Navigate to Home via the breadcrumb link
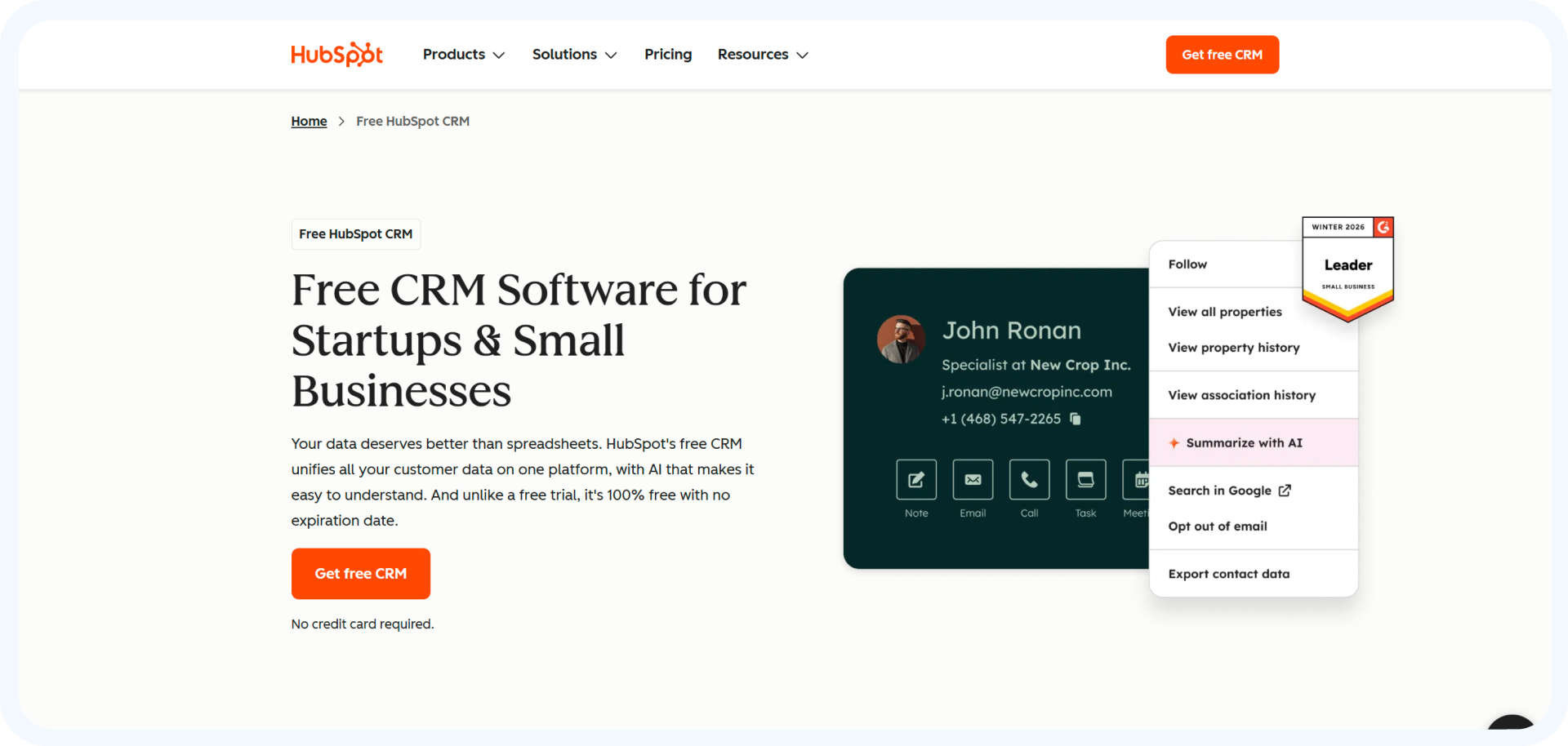This screenshot has height=746, width=1568. pyautogui.click(x=309, y=121)
